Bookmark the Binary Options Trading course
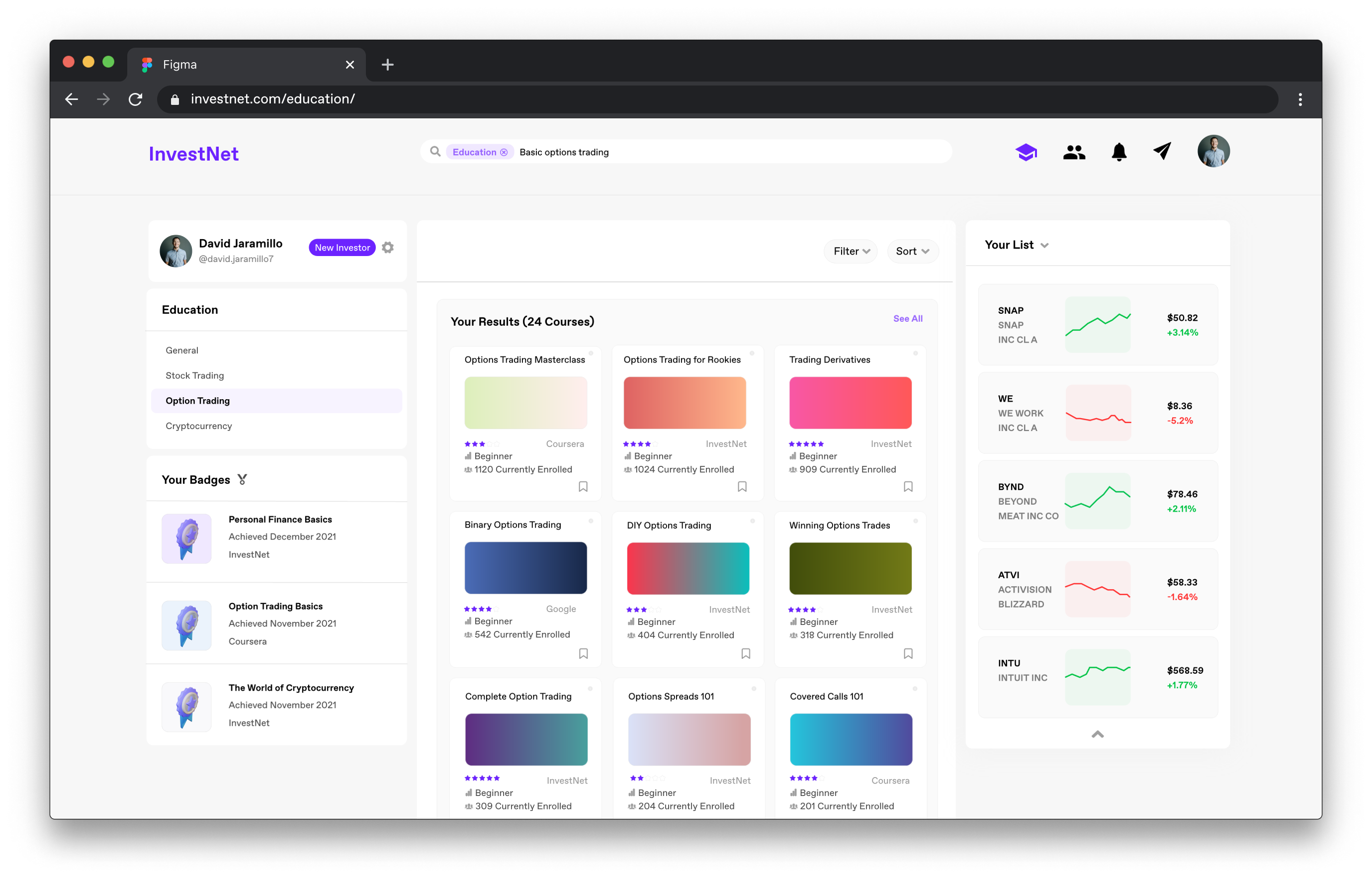This screenshot has width=1372, height=879. coord(583,653)
